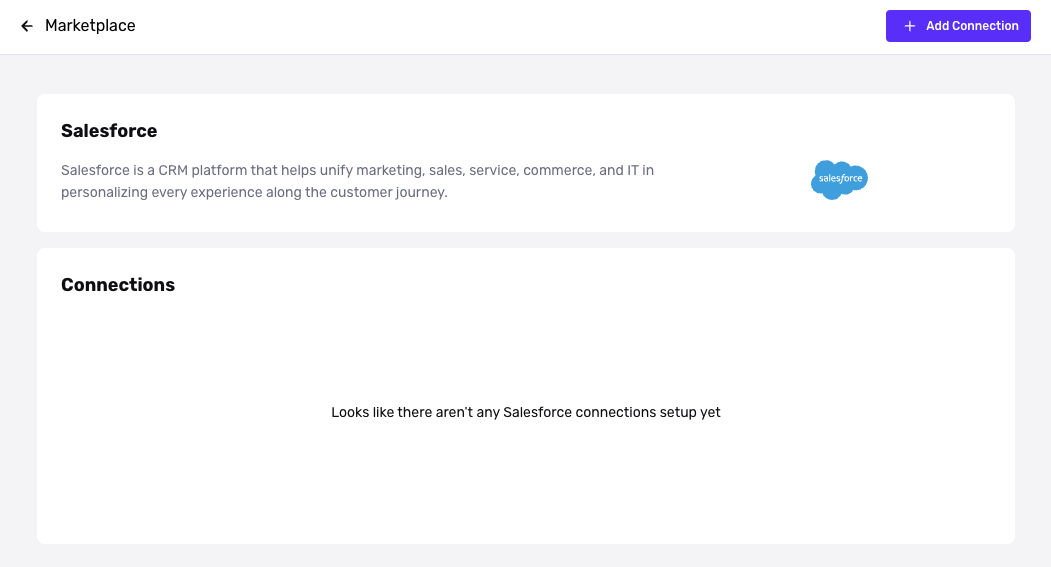Click the empty Salesforce connections message

526,412
